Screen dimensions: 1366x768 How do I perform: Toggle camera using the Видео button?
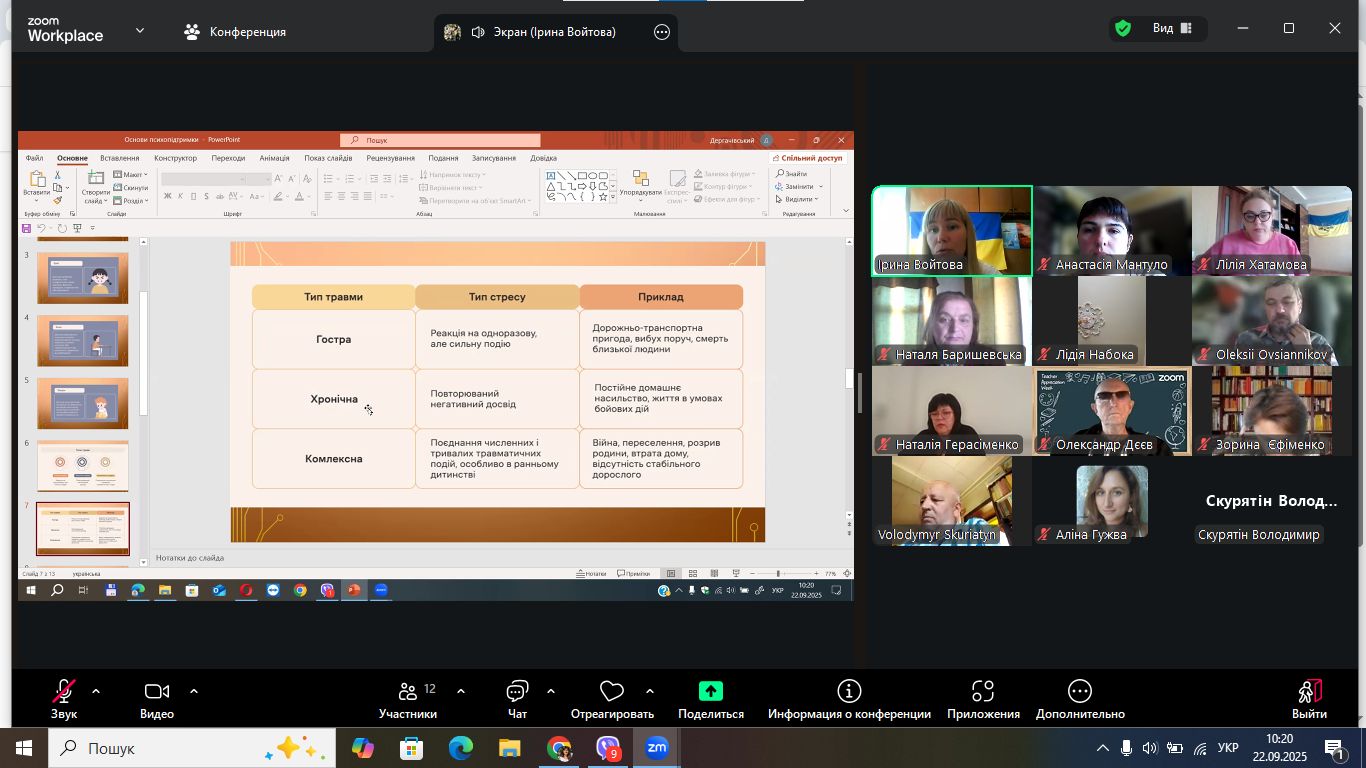coord(157,699)
